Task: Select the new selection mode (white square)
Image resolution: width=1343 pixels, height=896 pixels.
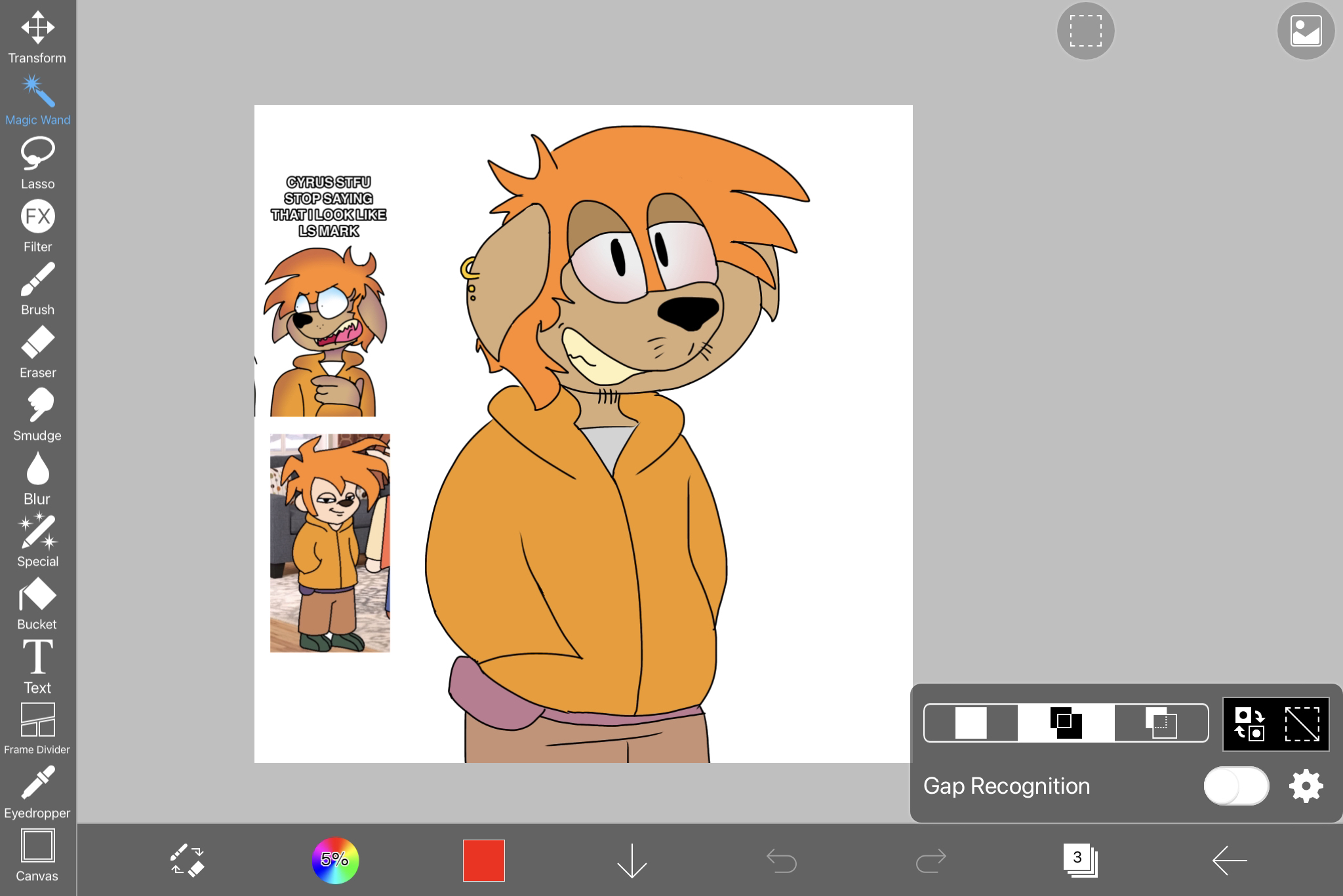Action: pos(971,723)
